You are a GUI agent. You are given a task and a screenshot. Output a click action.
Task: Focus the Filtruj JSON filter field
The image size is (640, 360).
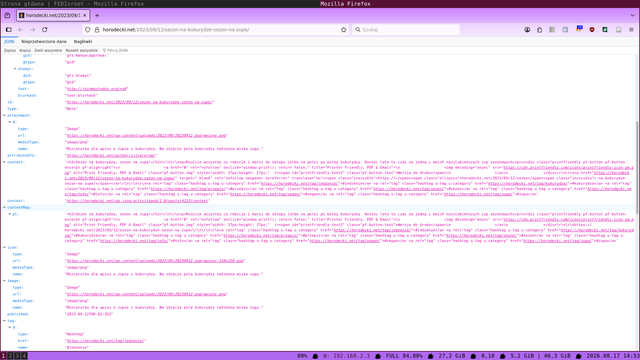[117, 51]
